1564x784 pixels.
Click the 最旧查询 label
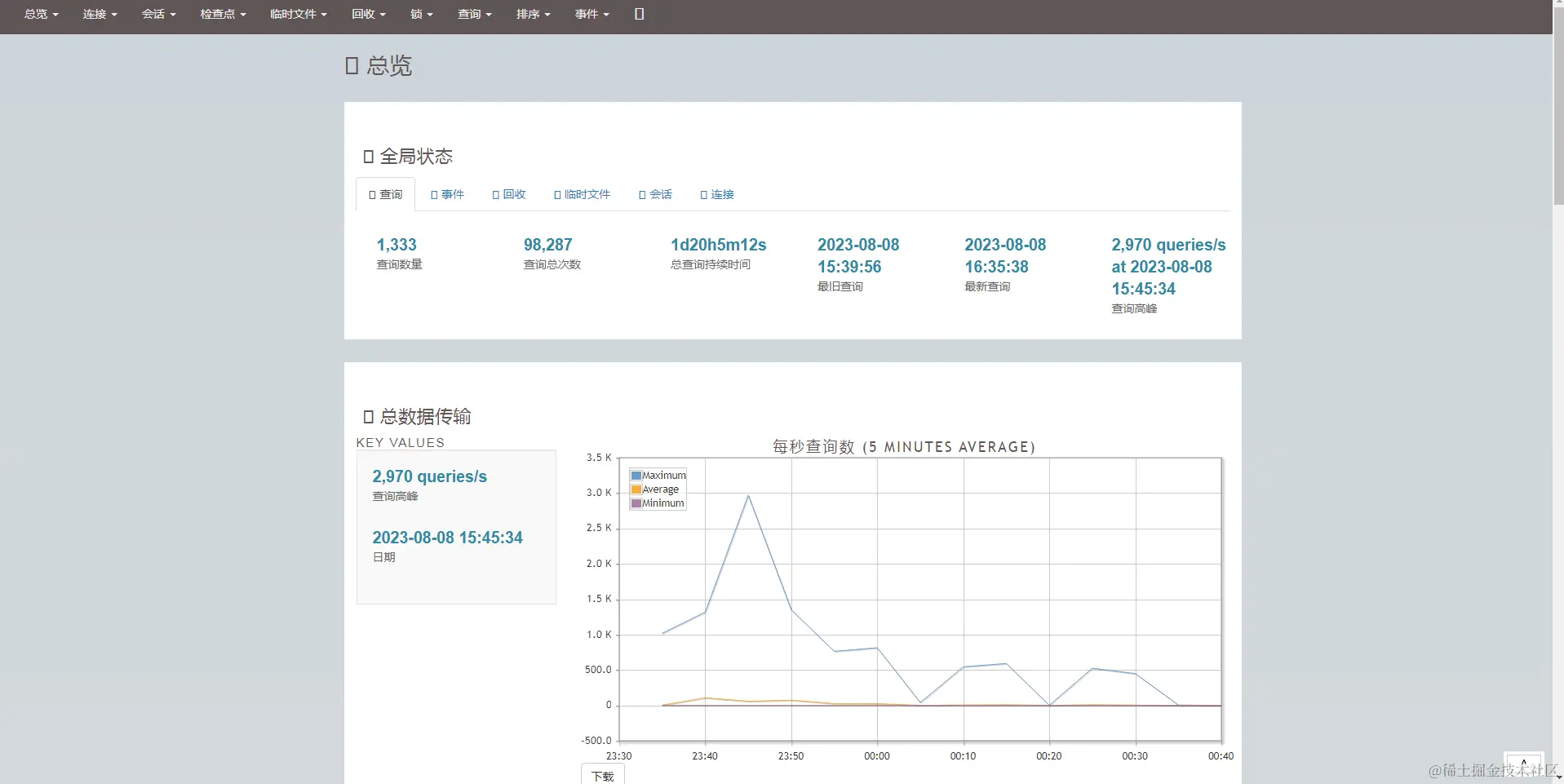click(x=840, y=286)
